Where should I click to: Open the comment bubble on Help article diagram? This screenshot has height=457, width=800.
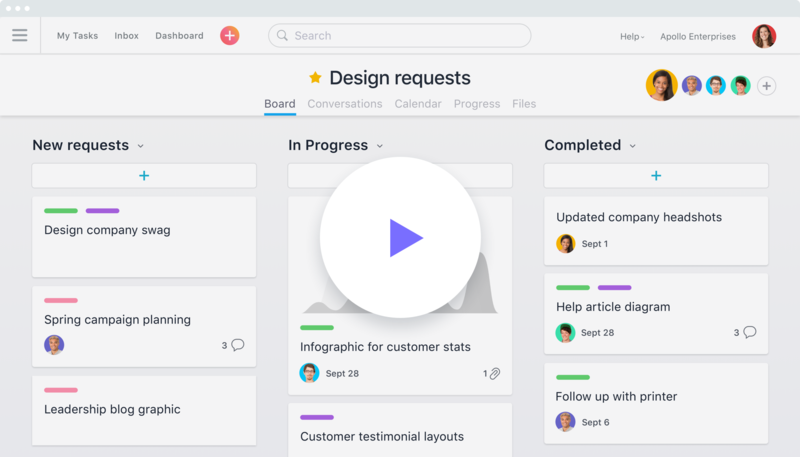click(x=749, y=332)
